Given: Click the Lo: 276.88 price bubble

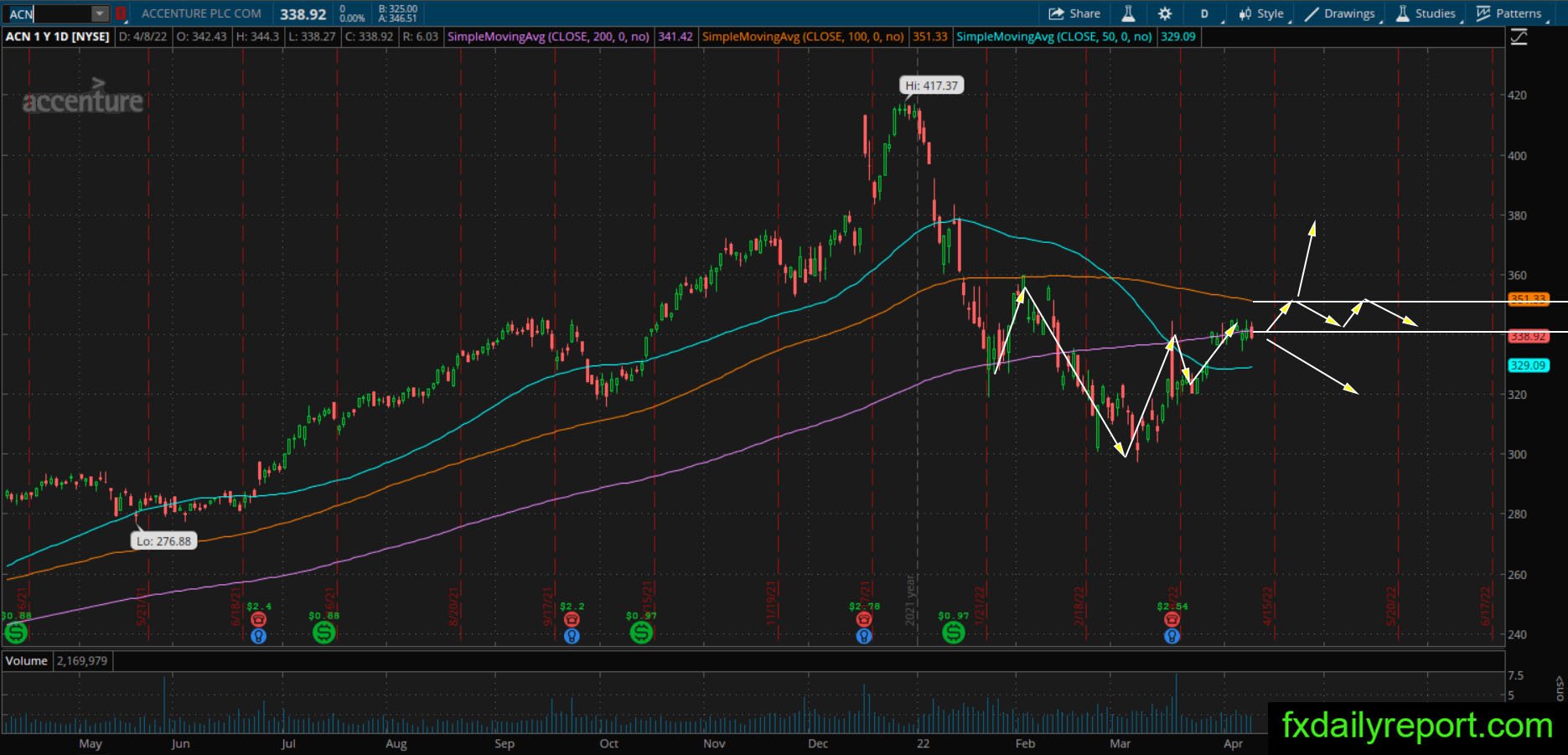Looking at the screenshot, I should click(x=164, y=541).
